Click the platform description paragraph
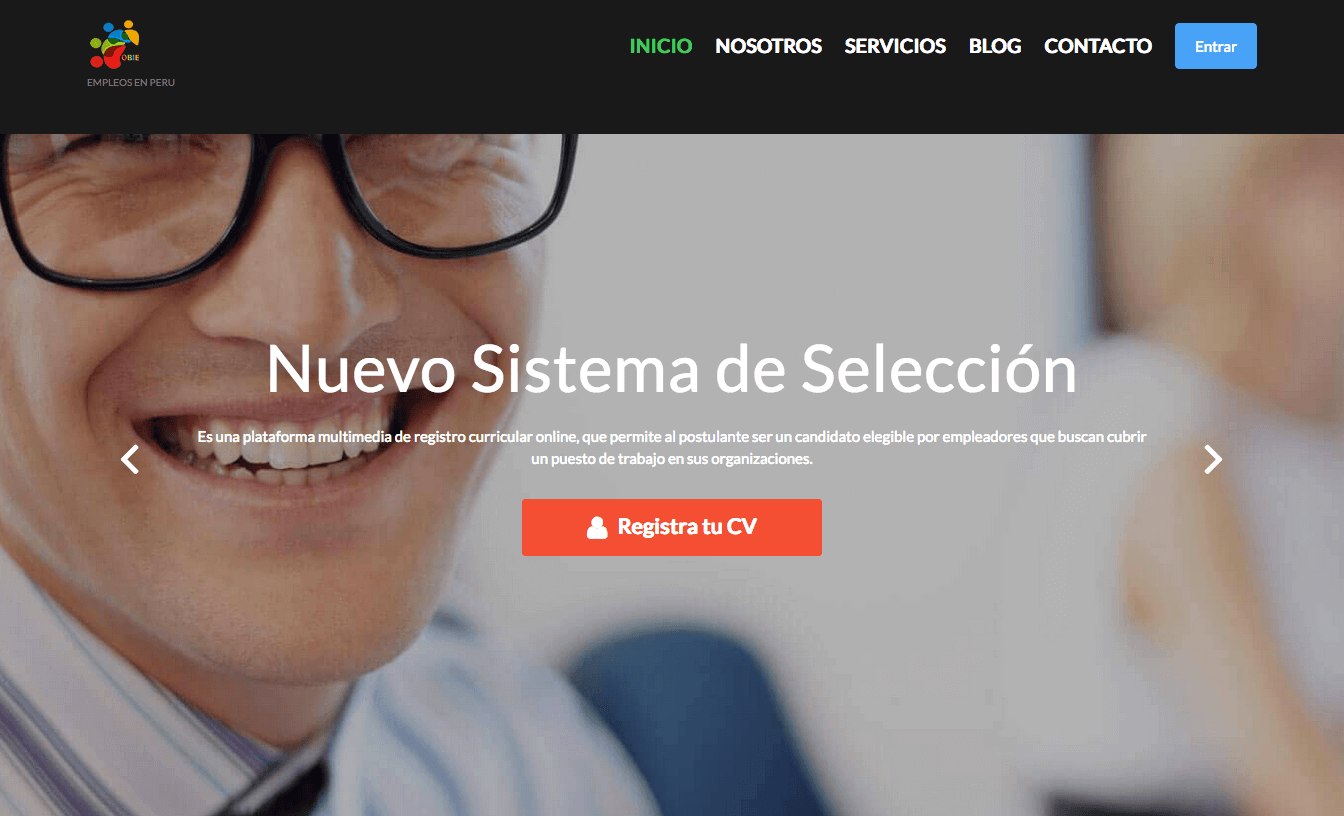 (x=672, y=448)
